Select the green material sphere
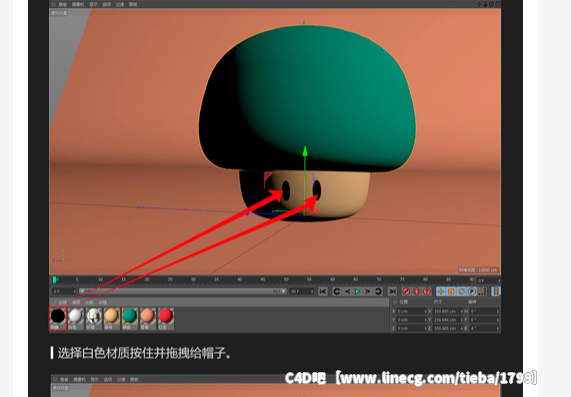Screen dimensions: 571x397 [130, 316]
